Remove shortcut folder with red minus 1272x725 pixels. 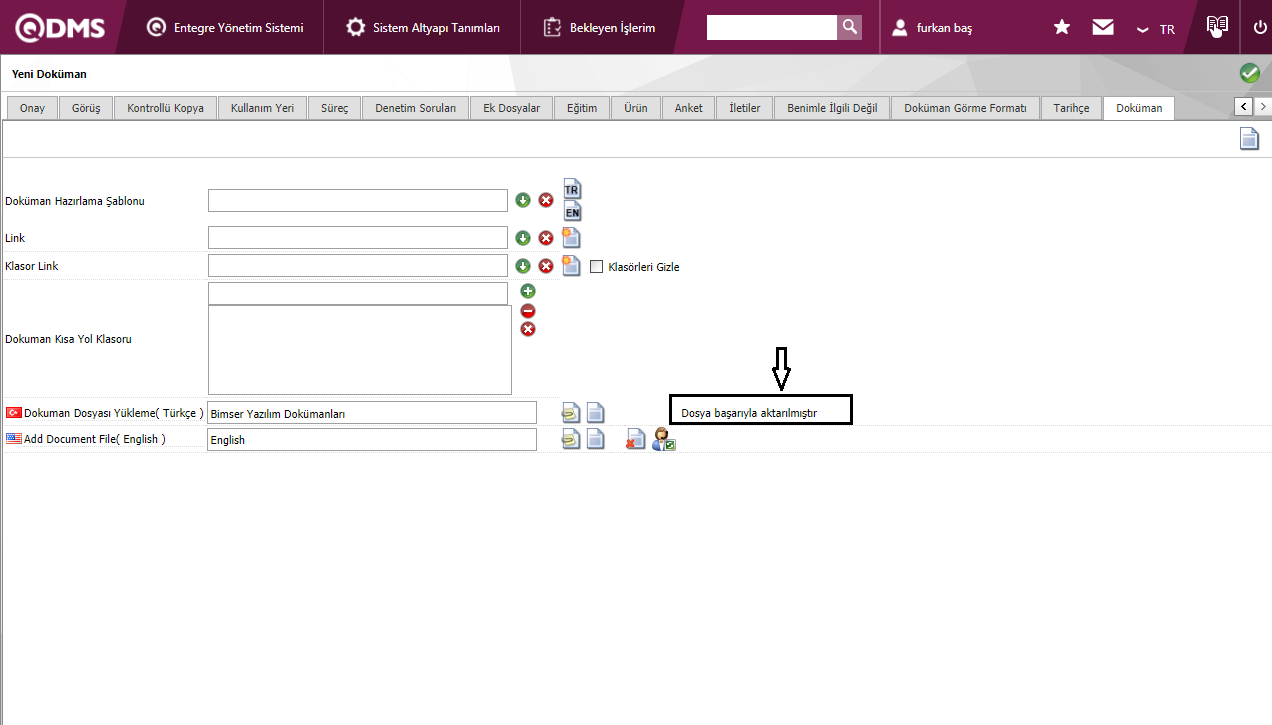coord(528,310)
